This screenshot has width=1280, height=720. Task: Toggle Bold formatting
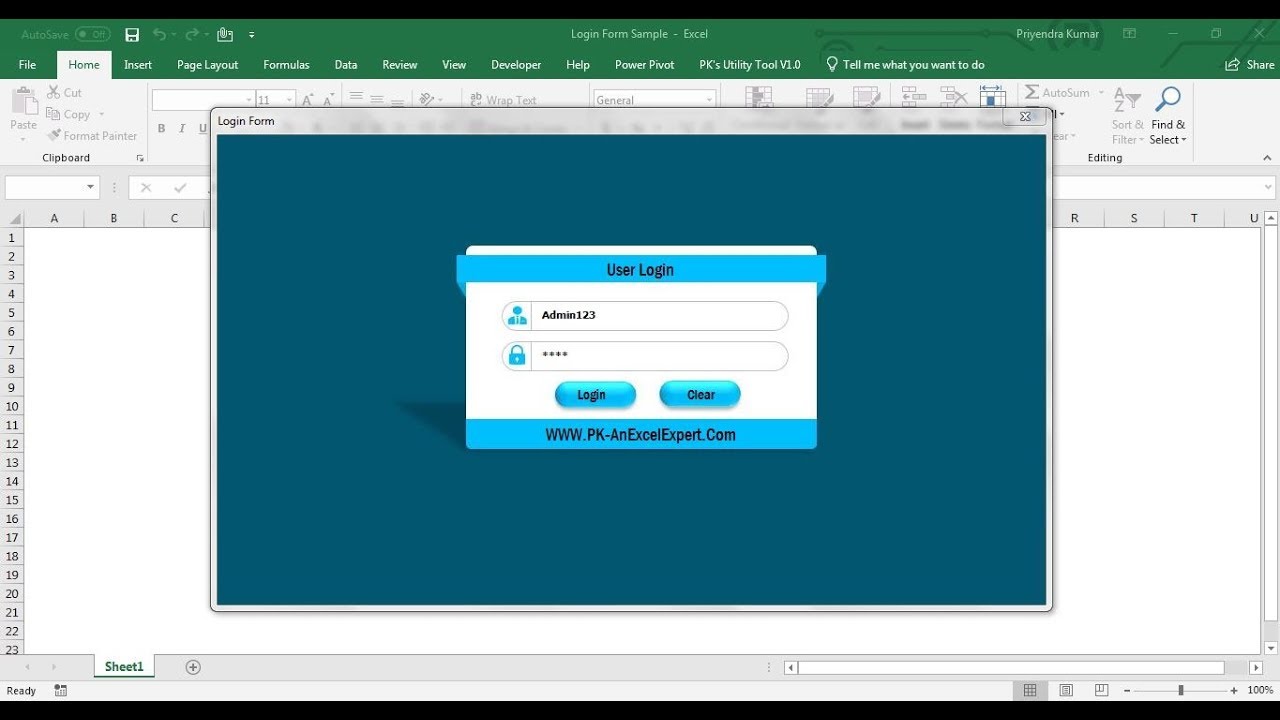pyautogui.click(x=161, y=128)
